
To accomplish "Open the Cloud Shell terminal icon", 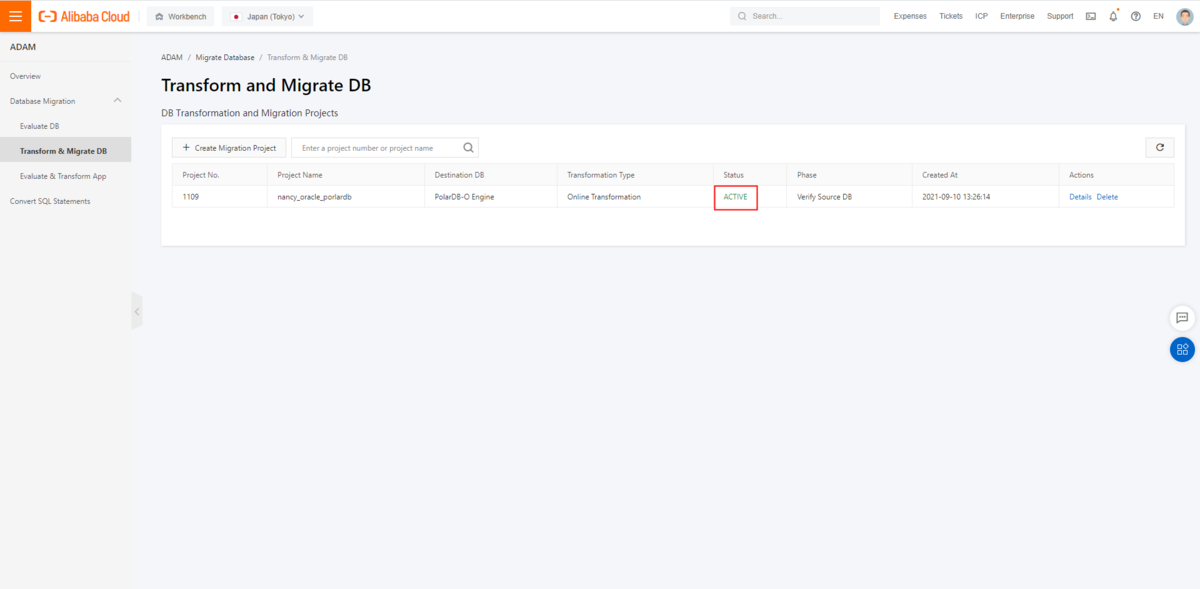I will [x=1090, y=16].
